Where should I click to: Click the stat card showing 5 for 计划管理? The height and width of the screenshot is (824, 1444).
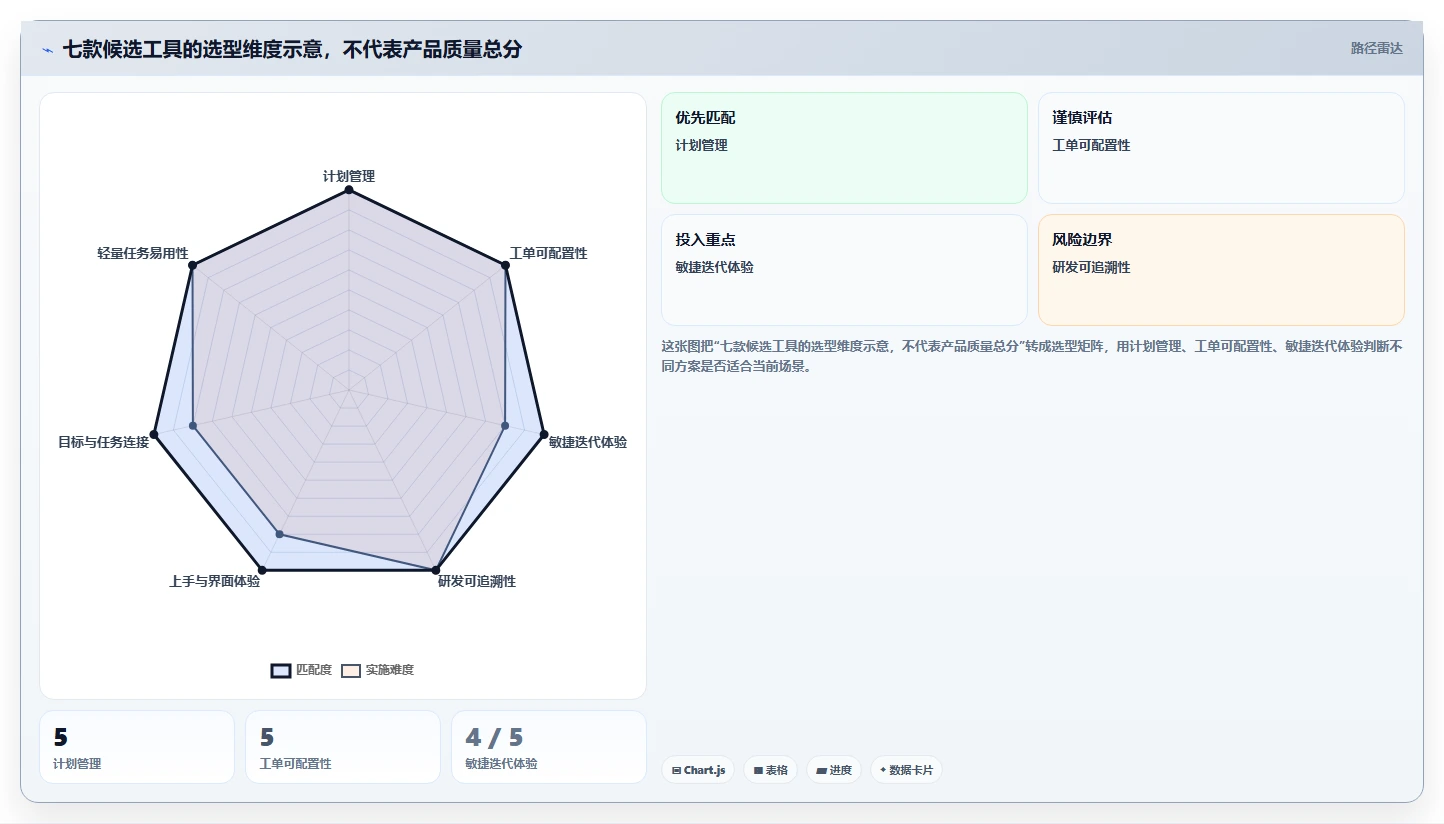(137, 747)
